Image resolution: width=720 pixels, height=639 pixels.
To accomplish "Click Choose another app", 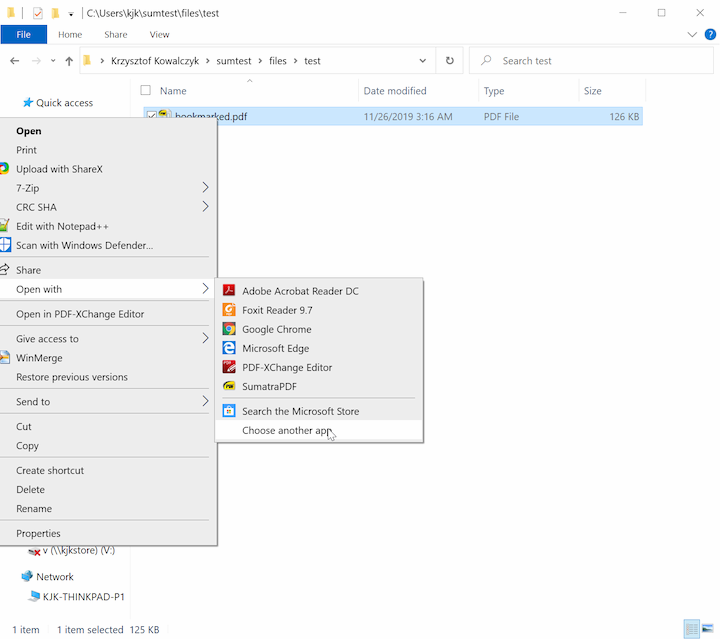I will (x=286, y=431).
